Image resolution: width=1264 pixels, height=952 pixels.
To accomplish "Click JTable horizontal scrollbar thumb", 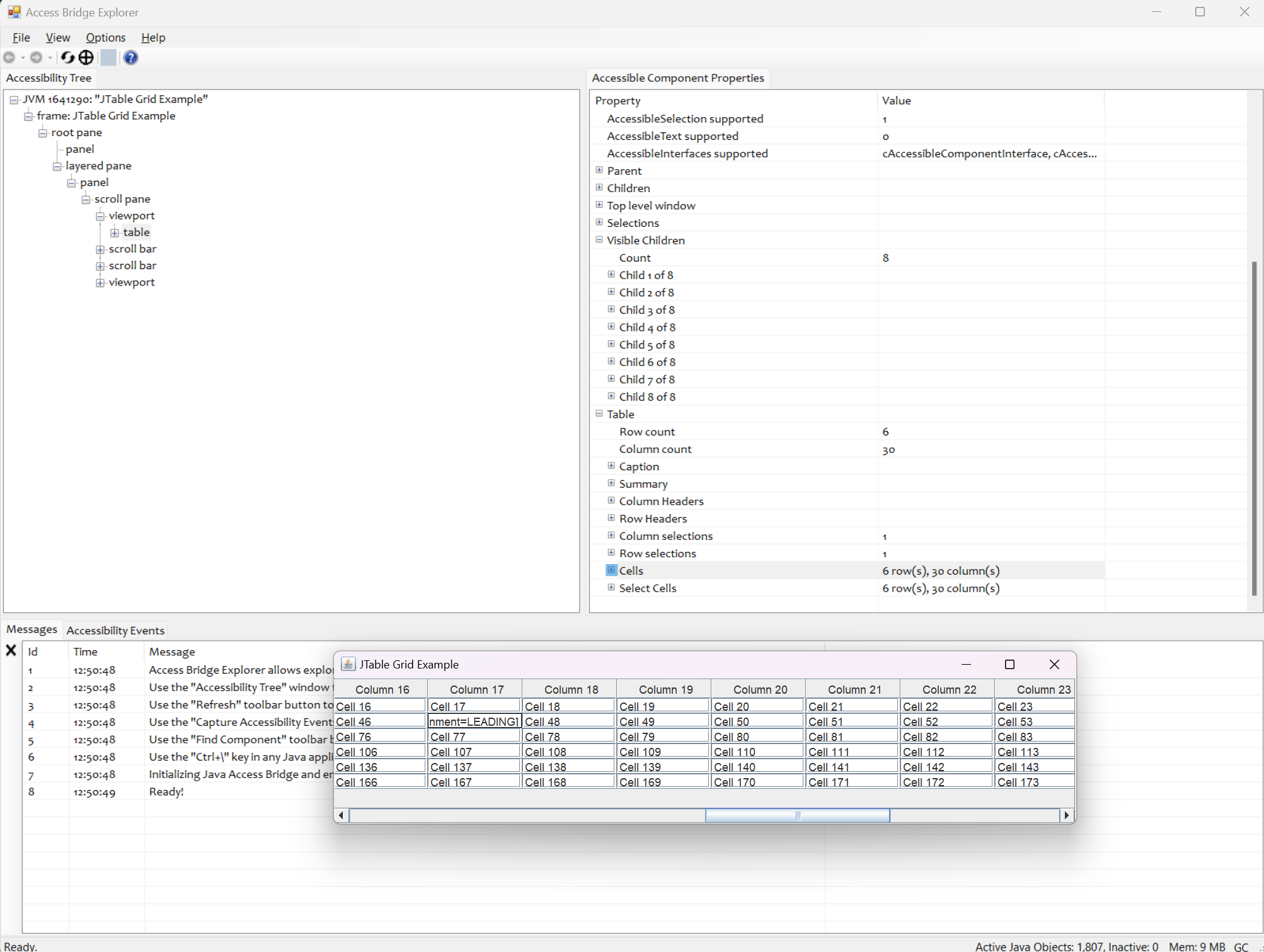I will pyautogui.click(x=797, y=815).
